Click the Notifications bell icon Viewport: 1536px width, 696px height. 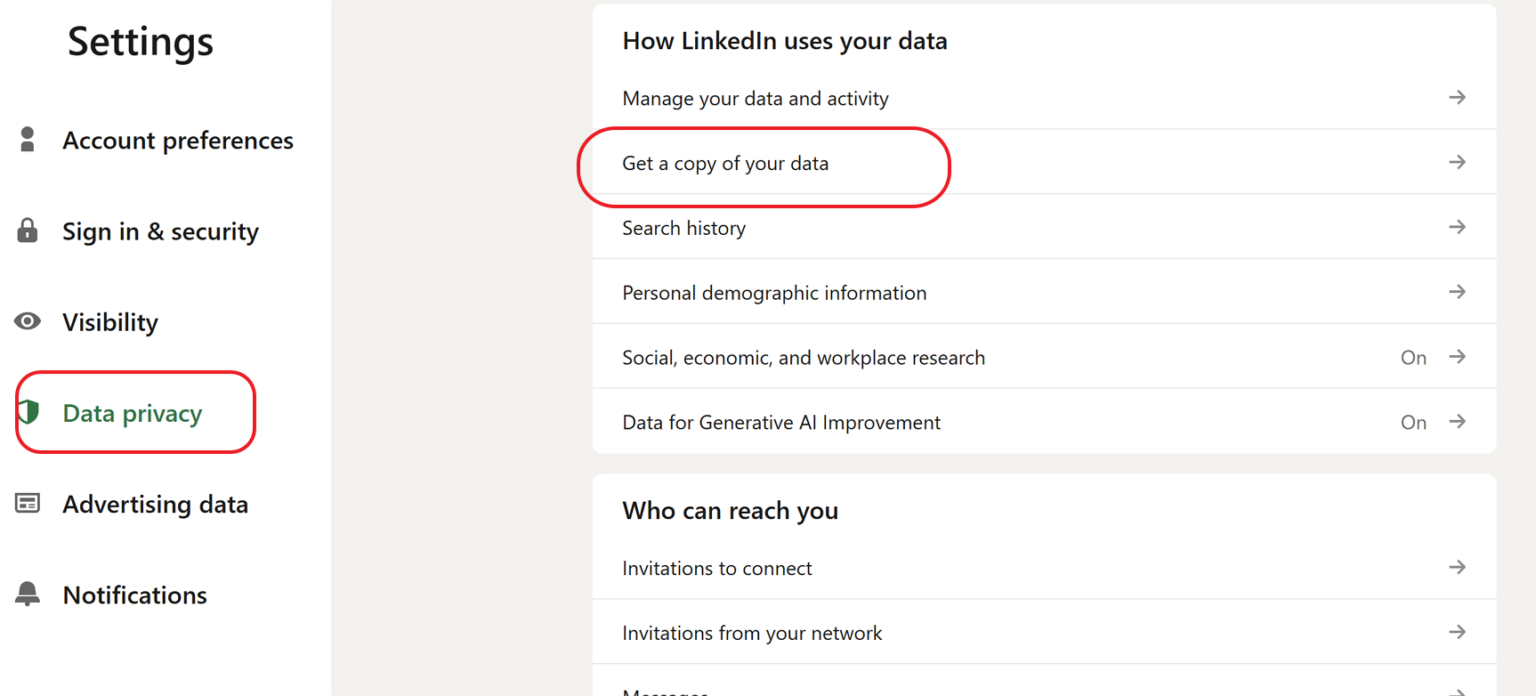28,595
